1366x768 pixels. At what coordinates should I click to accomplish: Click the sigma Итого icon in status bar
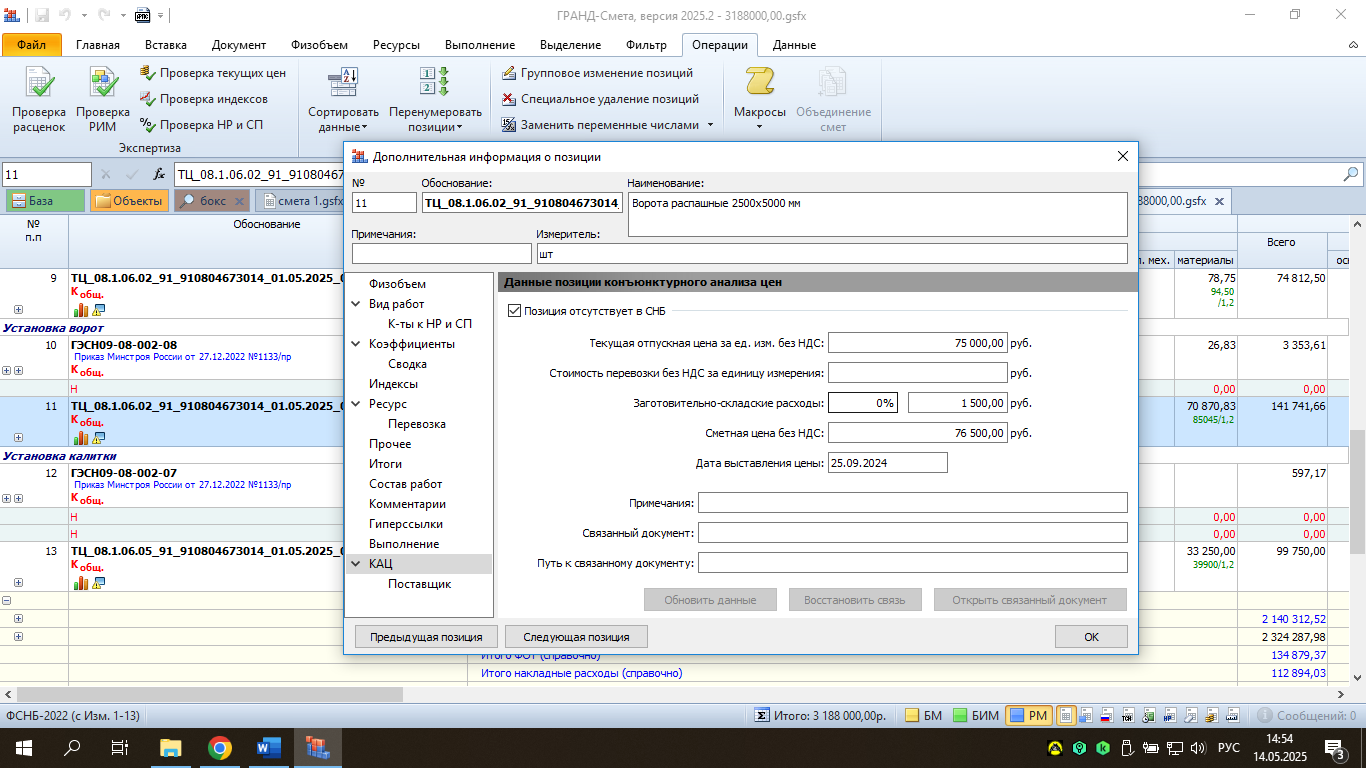762,716
